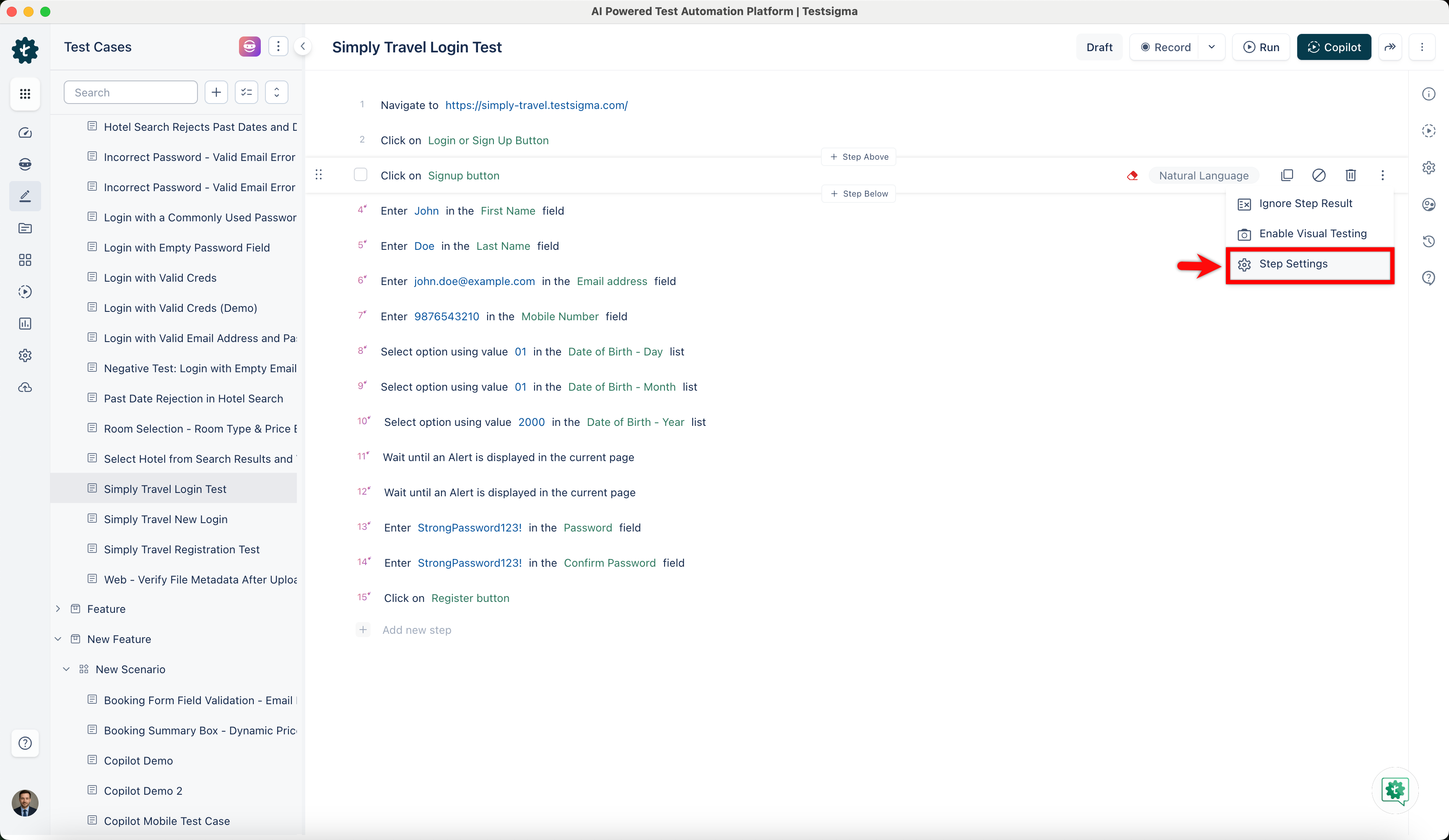
Task: Expand the Feature folder
Action: click(x=58, y=608)
